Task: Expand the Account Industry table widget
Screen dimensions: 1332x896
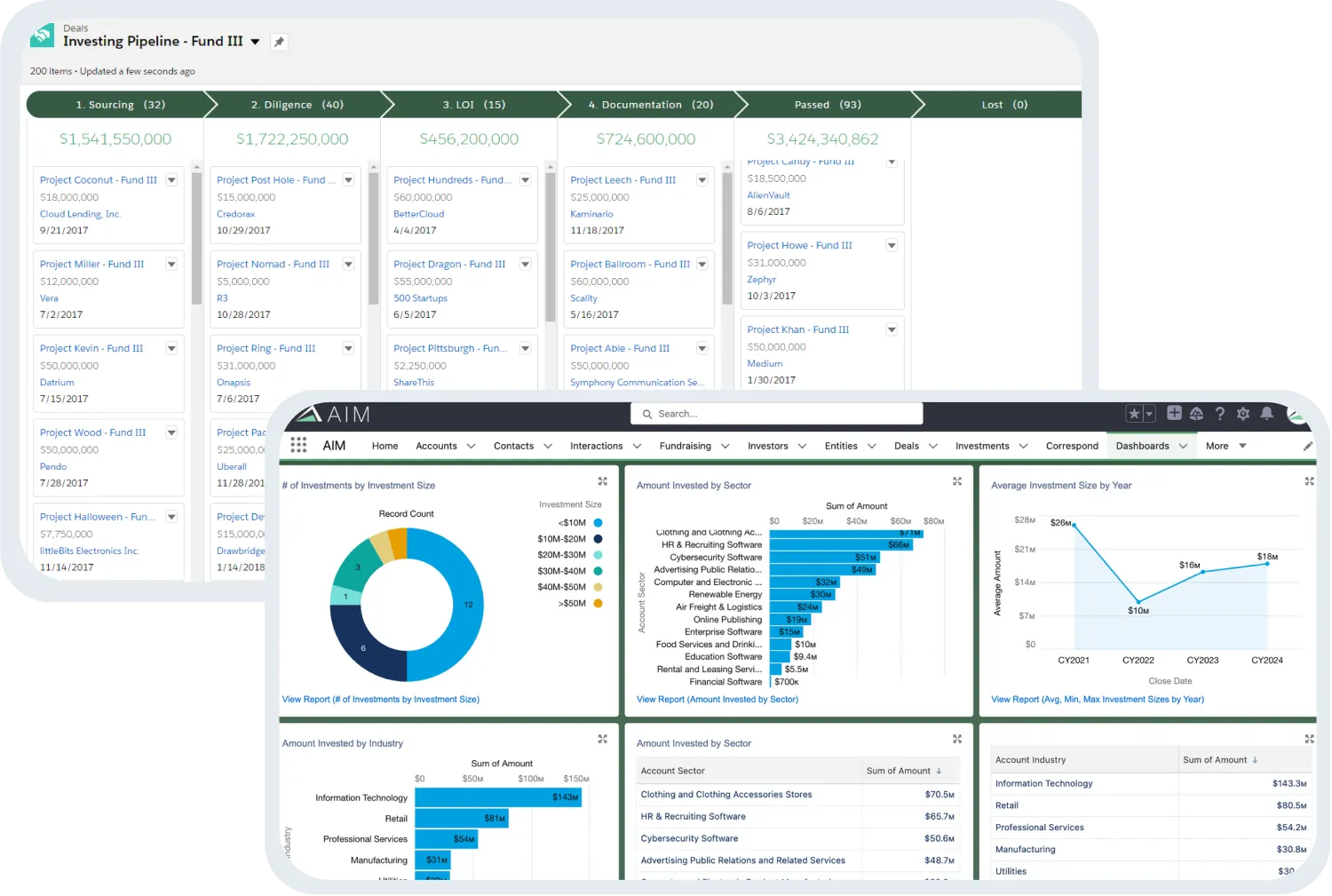Action: (x=1309, y=739)
